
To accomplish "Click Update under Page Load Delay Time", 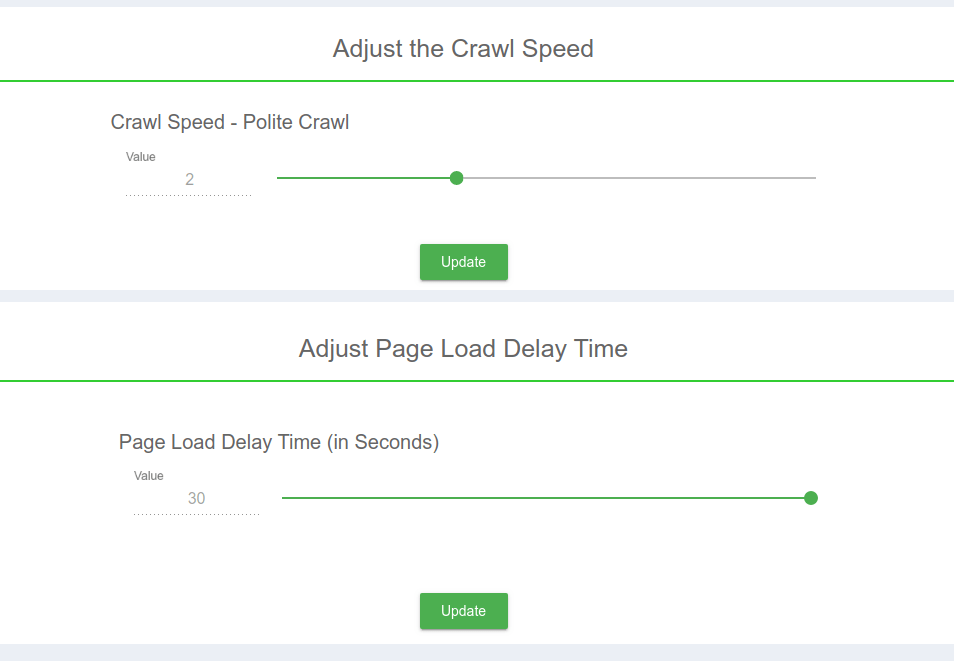I will 463,611.
